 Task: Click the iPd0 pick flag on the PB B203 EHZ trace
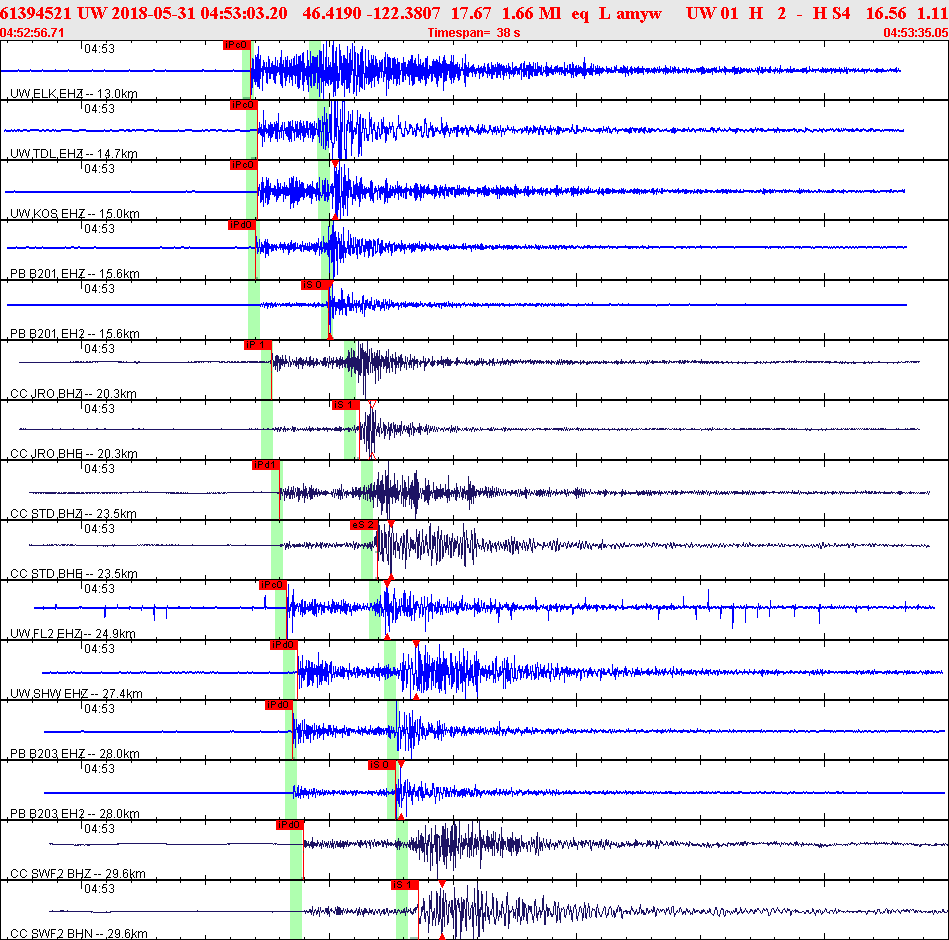(279, 705)
